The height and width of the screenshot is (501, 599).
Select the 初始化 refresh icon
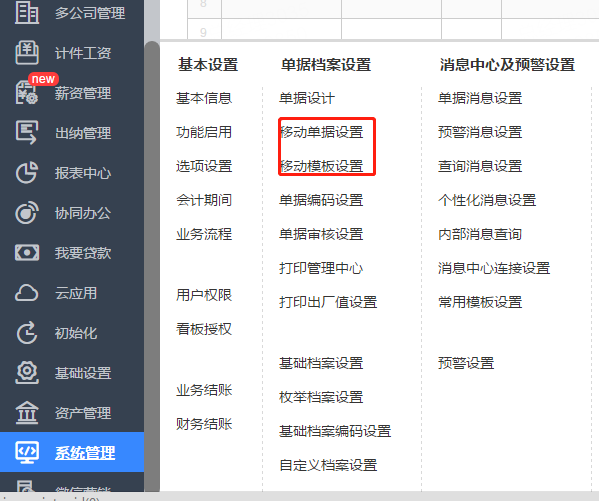tap(27, 333)
